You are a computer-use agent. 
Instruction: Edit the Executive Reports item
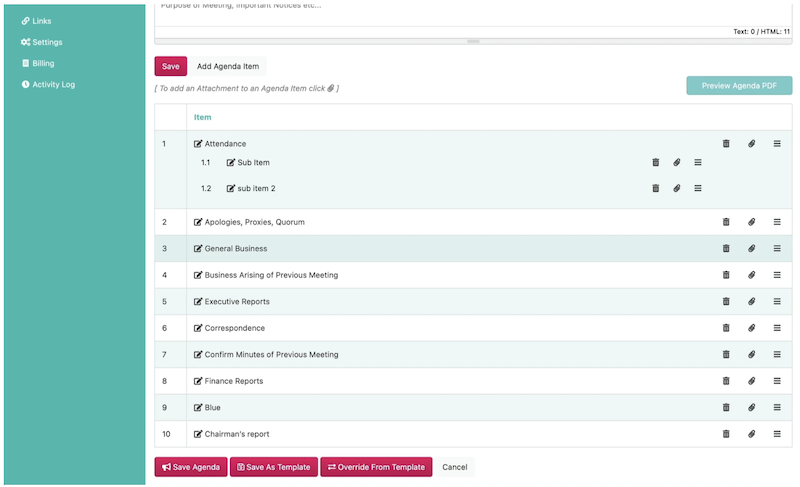click(198, 302)
